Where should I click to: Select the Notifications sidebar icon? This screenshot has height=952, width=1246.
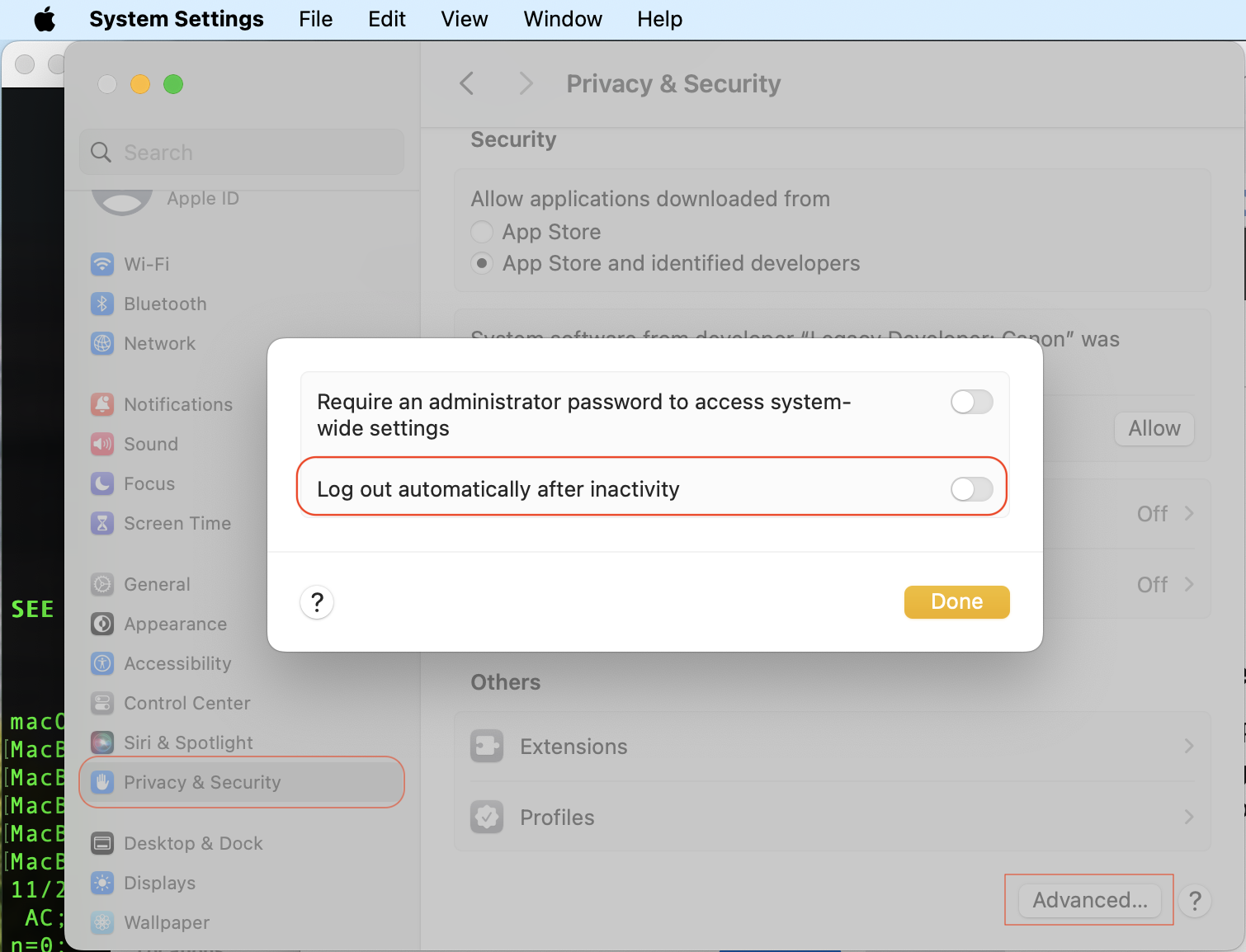pyautogui.click(x=178, y=404)
